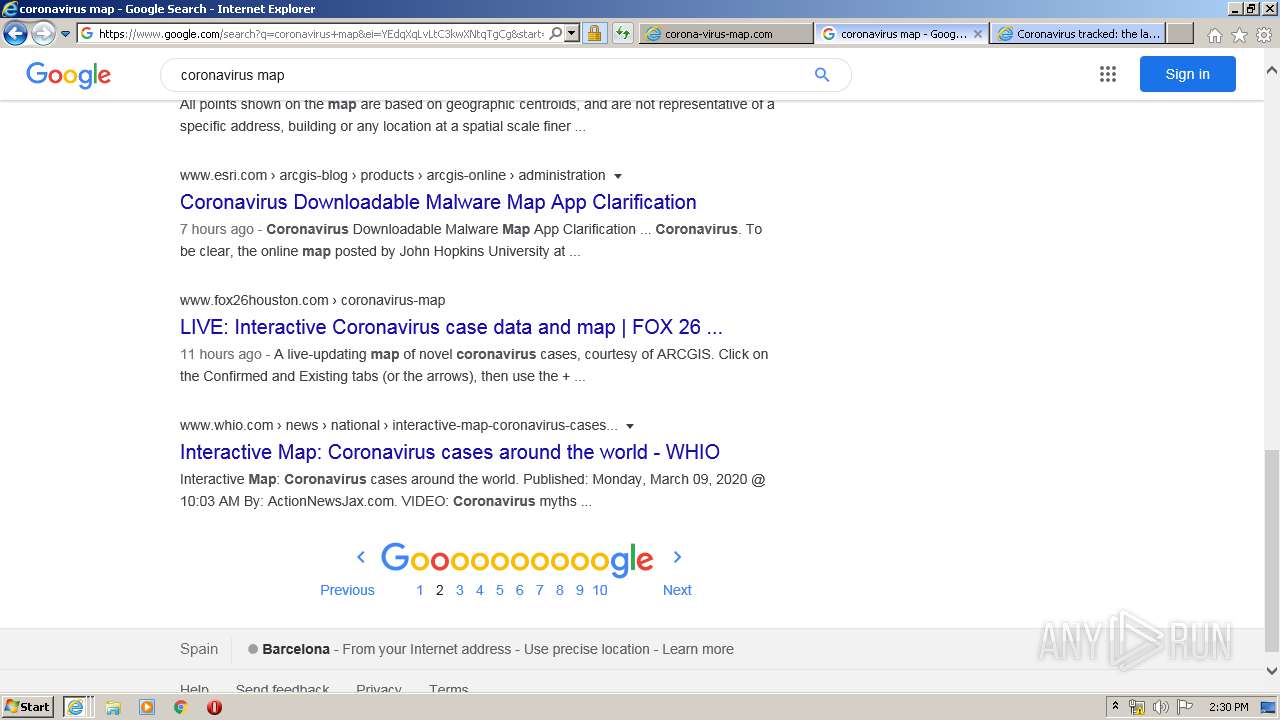1280x720 pixels.
Task: Go to results page 1
Action: (x=420, y=590)
